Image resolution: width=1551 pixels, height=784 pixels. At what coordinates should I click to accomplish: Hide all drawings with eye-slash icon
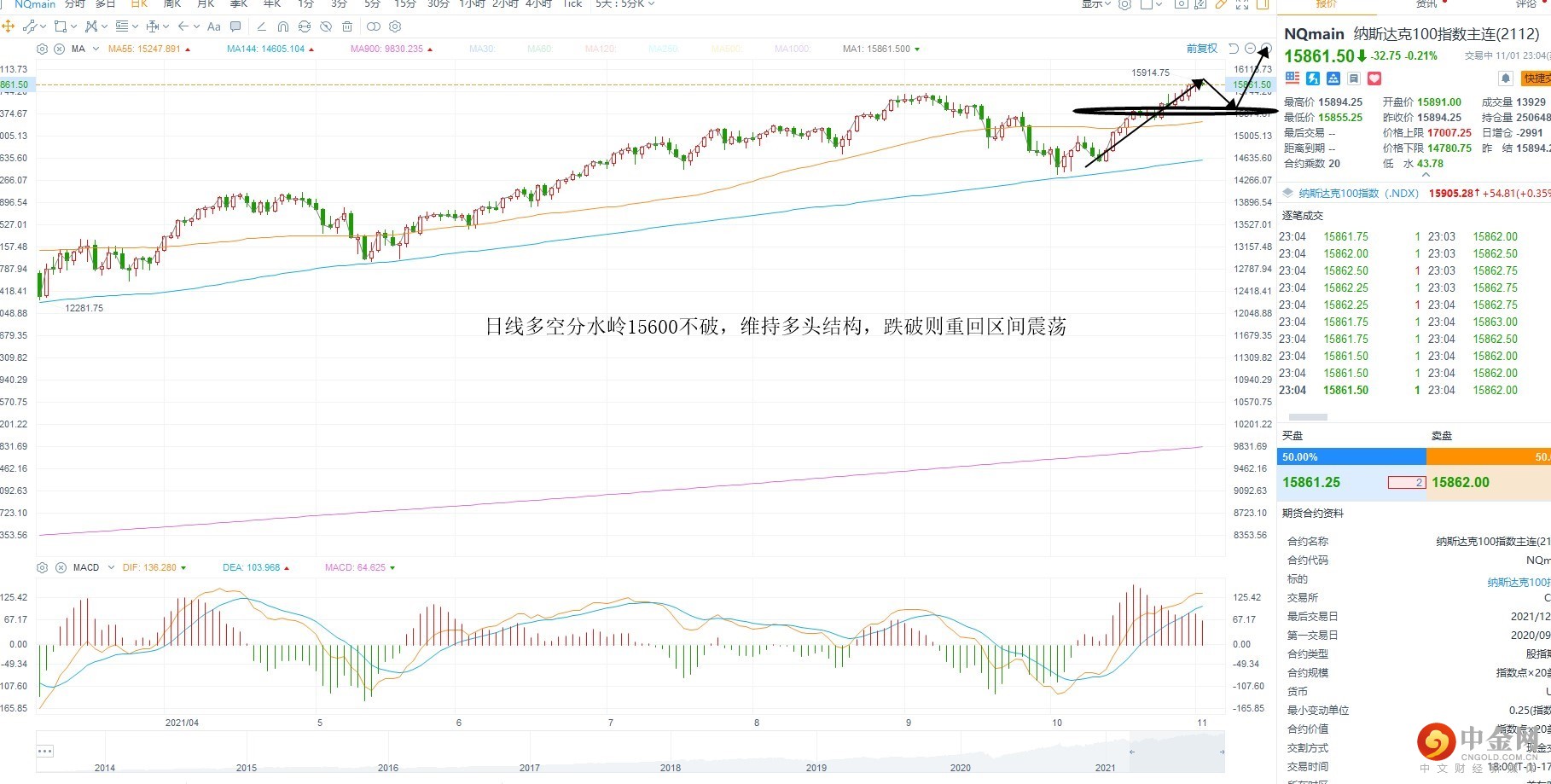click(326, 26)
